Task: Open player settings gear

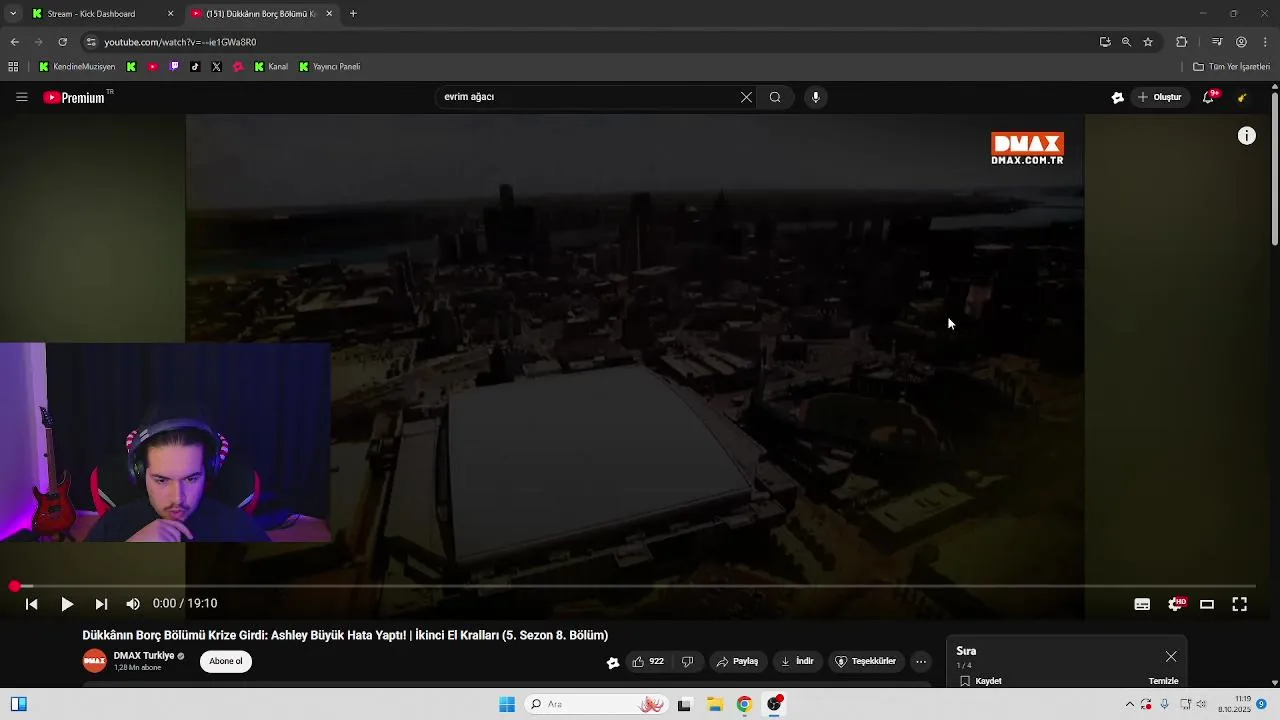Action: pos(1176,604)
